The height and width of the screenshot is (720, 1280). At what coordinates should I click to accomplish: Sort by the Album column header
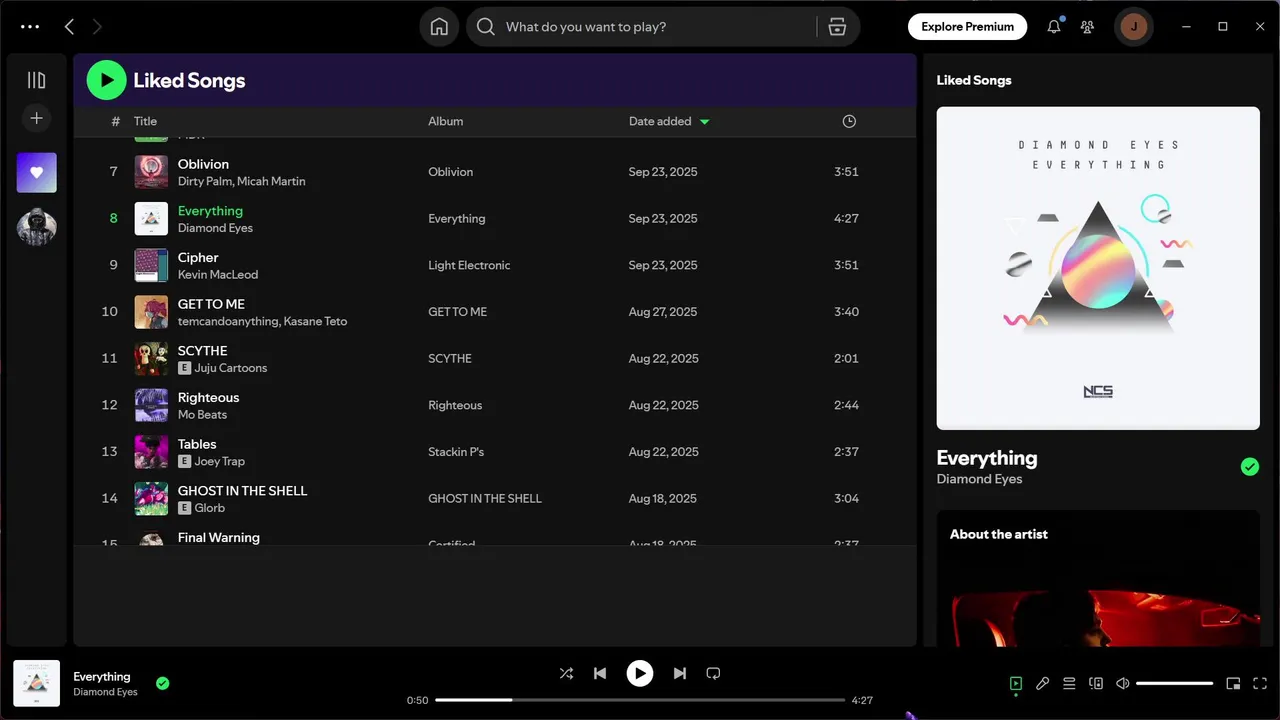click(446, 121)
